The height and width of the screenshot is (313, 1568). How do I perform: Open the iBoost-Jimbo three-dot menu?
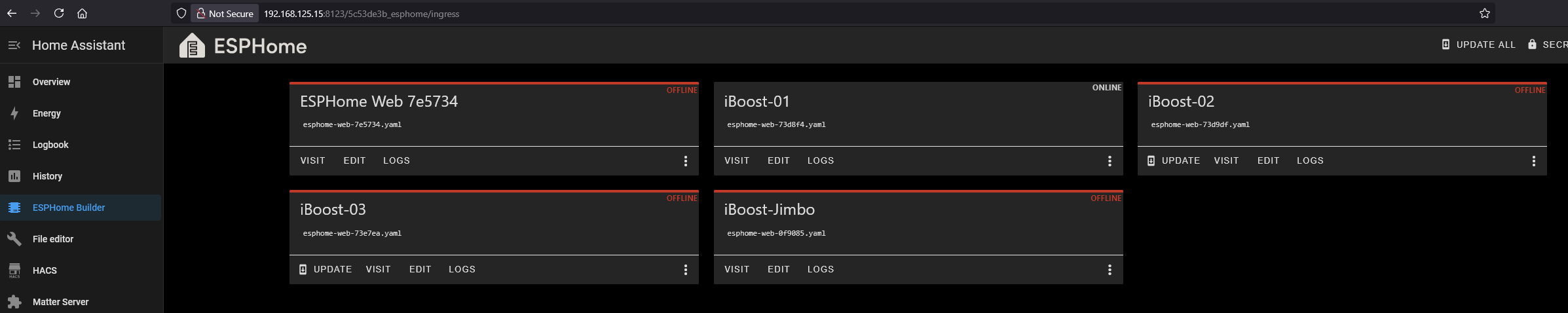click(x=1110, y=270)
